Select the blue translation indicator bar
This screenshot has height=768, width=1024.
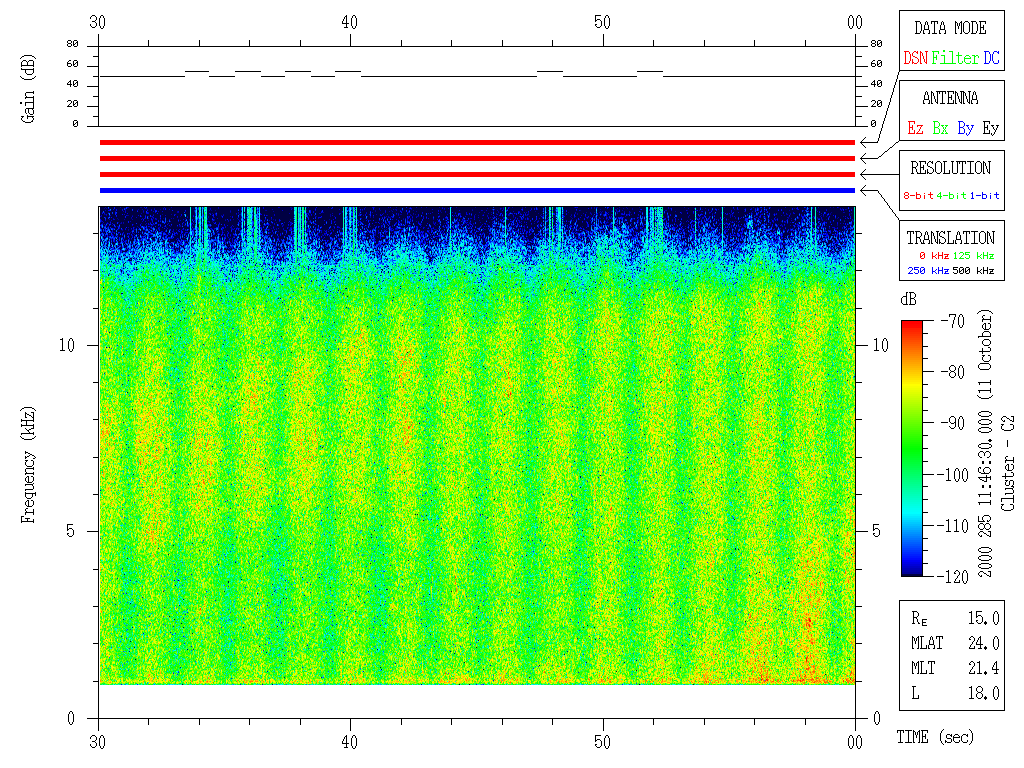pos(477,190)
